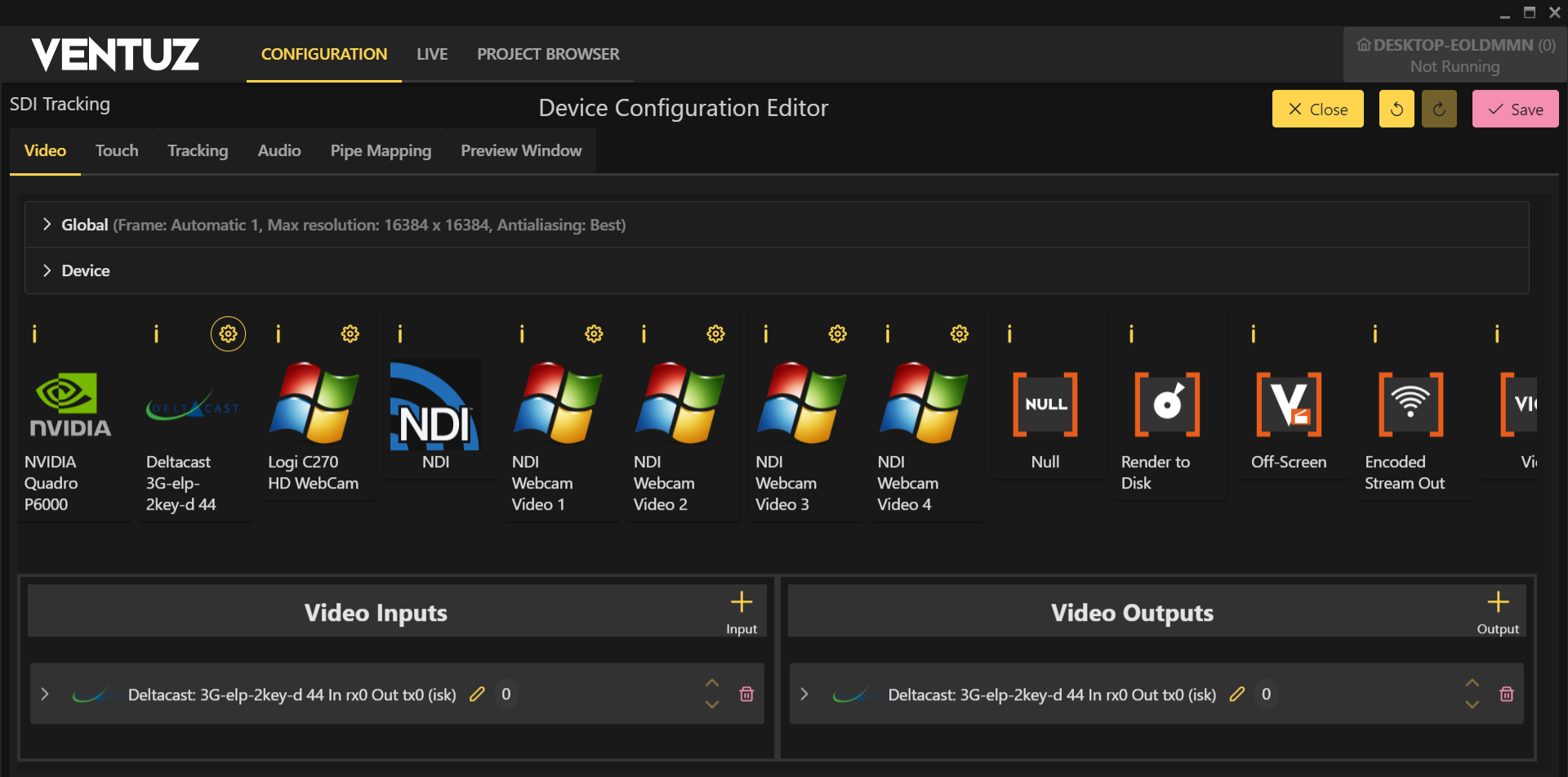
Task: Click the undo arrow button
Action: (1396, 109)
